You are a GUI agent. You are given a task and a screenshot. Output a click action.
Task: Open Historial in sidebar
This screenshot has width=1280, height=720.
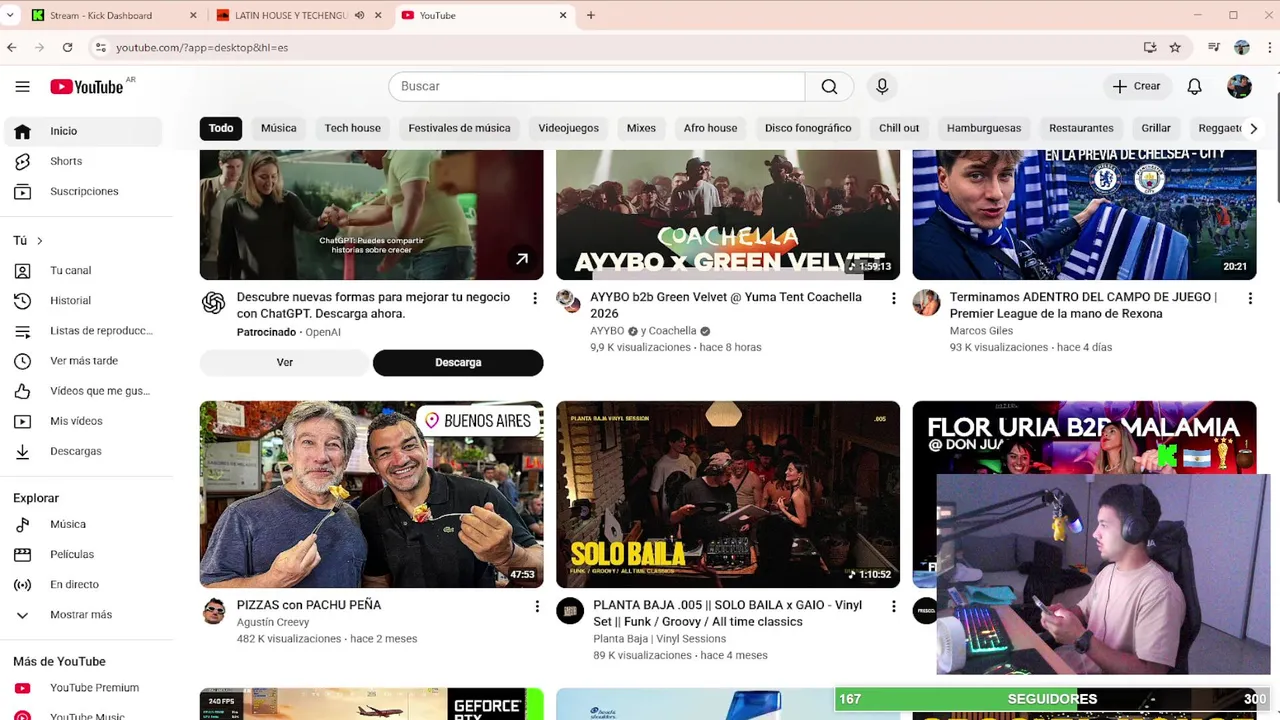82,301
